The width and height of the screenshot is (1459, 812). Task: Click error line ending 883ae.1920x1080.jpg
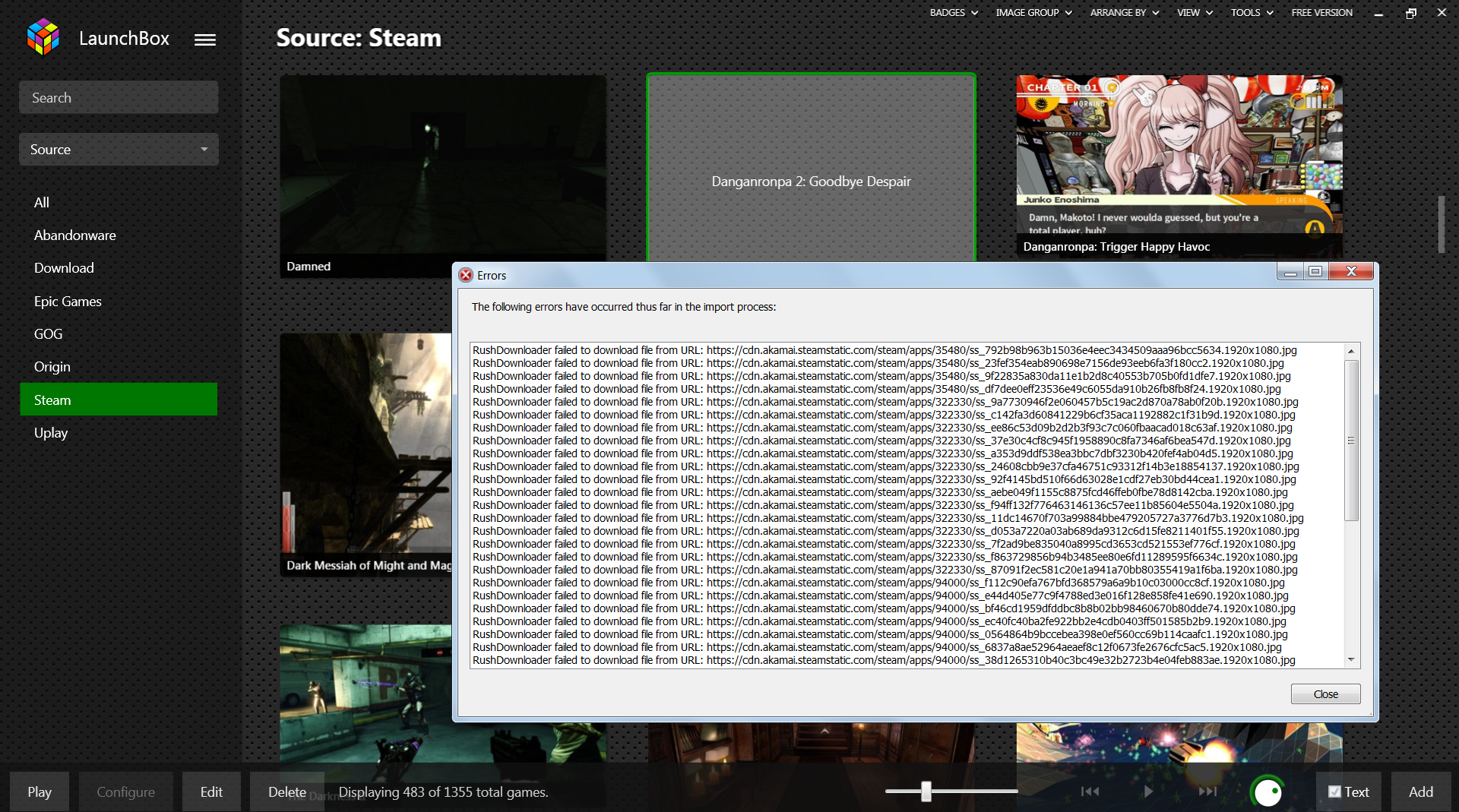point(884,660)
